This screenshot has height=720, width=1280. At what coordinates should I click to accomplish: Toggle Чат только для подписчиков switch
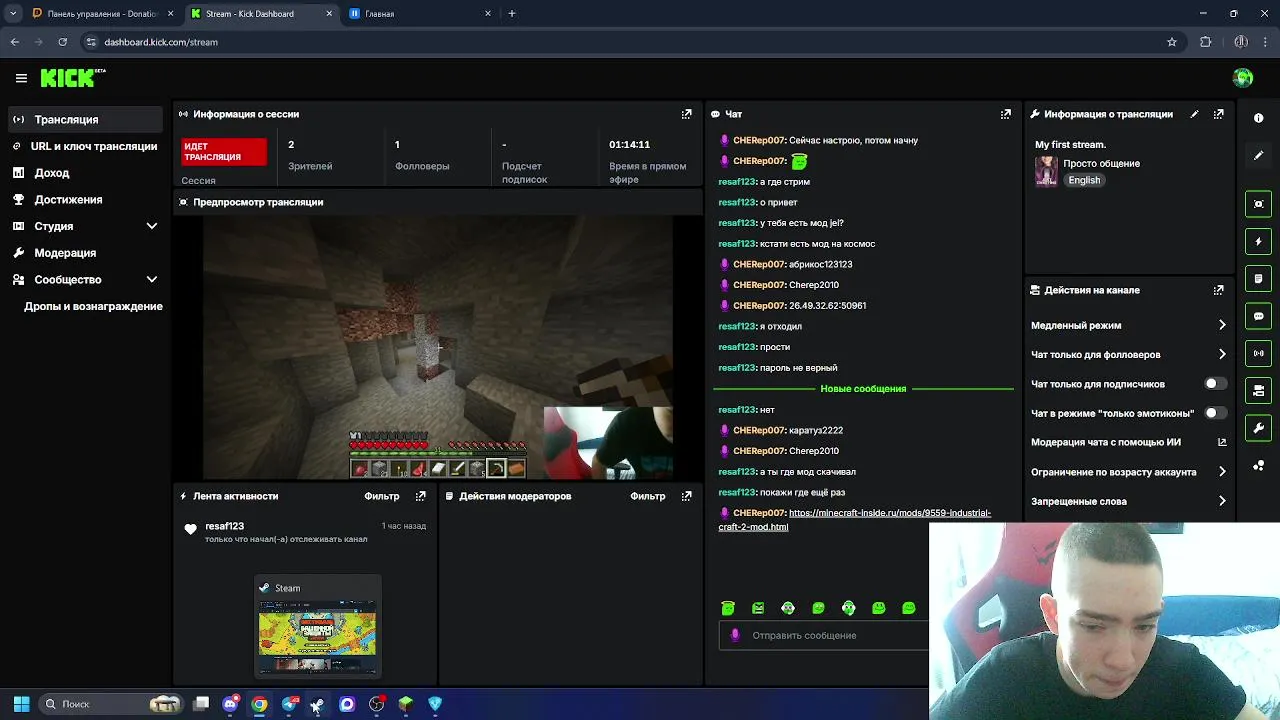pyautogui.click(x=1215, y=384)
